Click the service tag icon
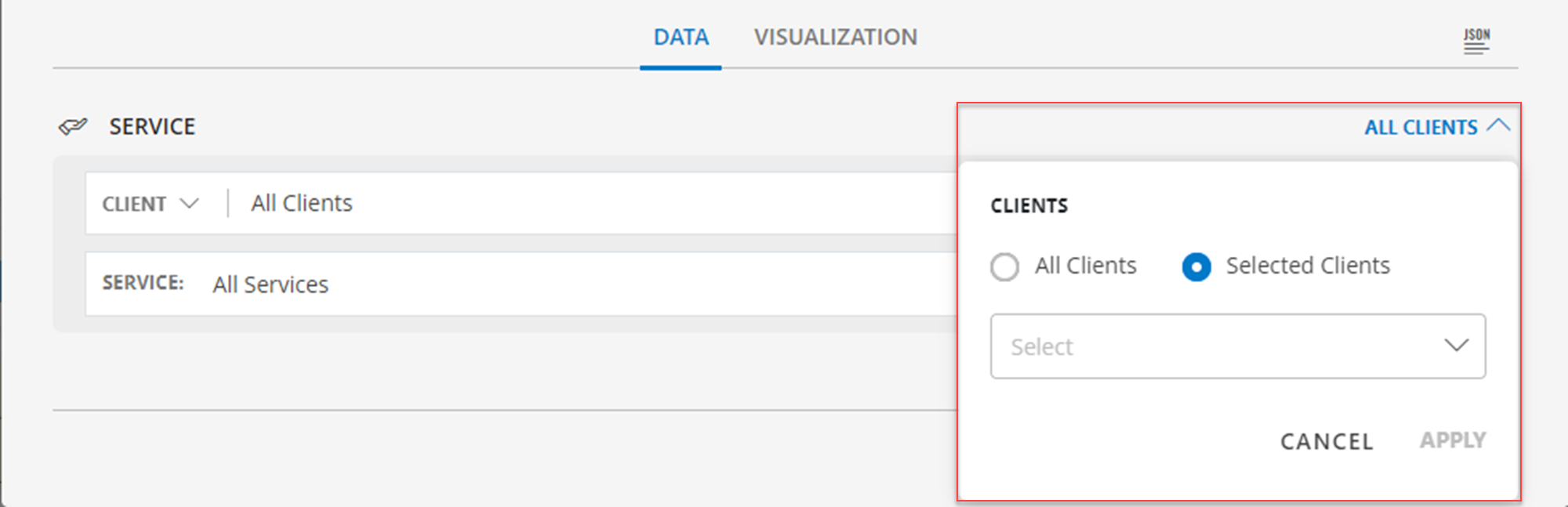This screenshot has width=1568, height=507. click(x=75, y=125)
